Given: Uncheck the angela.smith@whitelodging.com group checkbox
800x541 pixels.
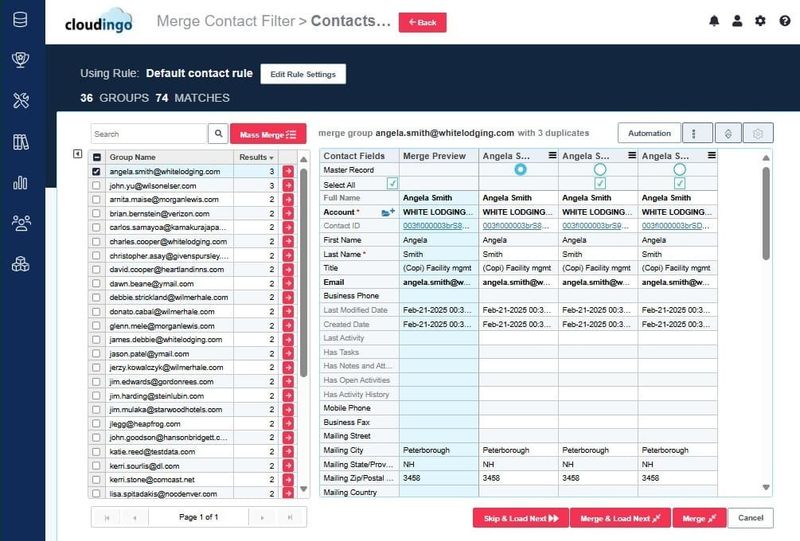Looking at the screenshot, I should pyautogui.click(x=96, y=171).
